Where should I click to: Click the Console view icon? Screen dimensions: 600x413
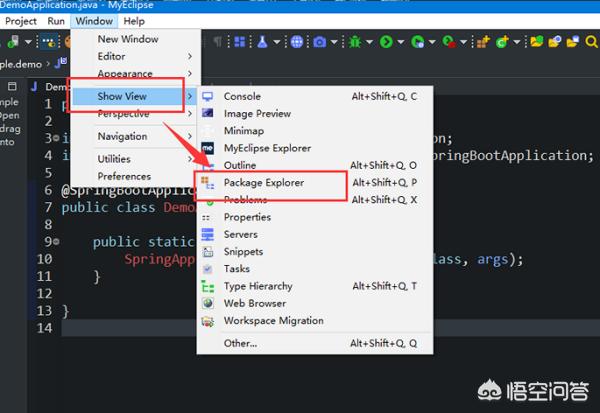208,97
